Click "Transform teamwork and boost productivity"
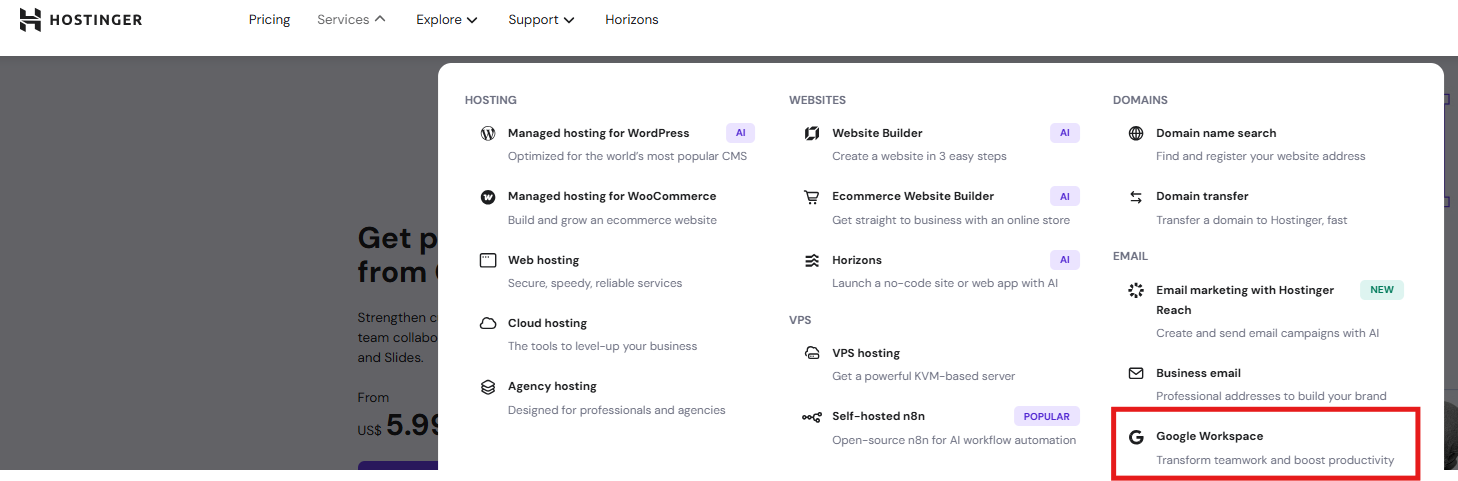 click(1275, 460)
